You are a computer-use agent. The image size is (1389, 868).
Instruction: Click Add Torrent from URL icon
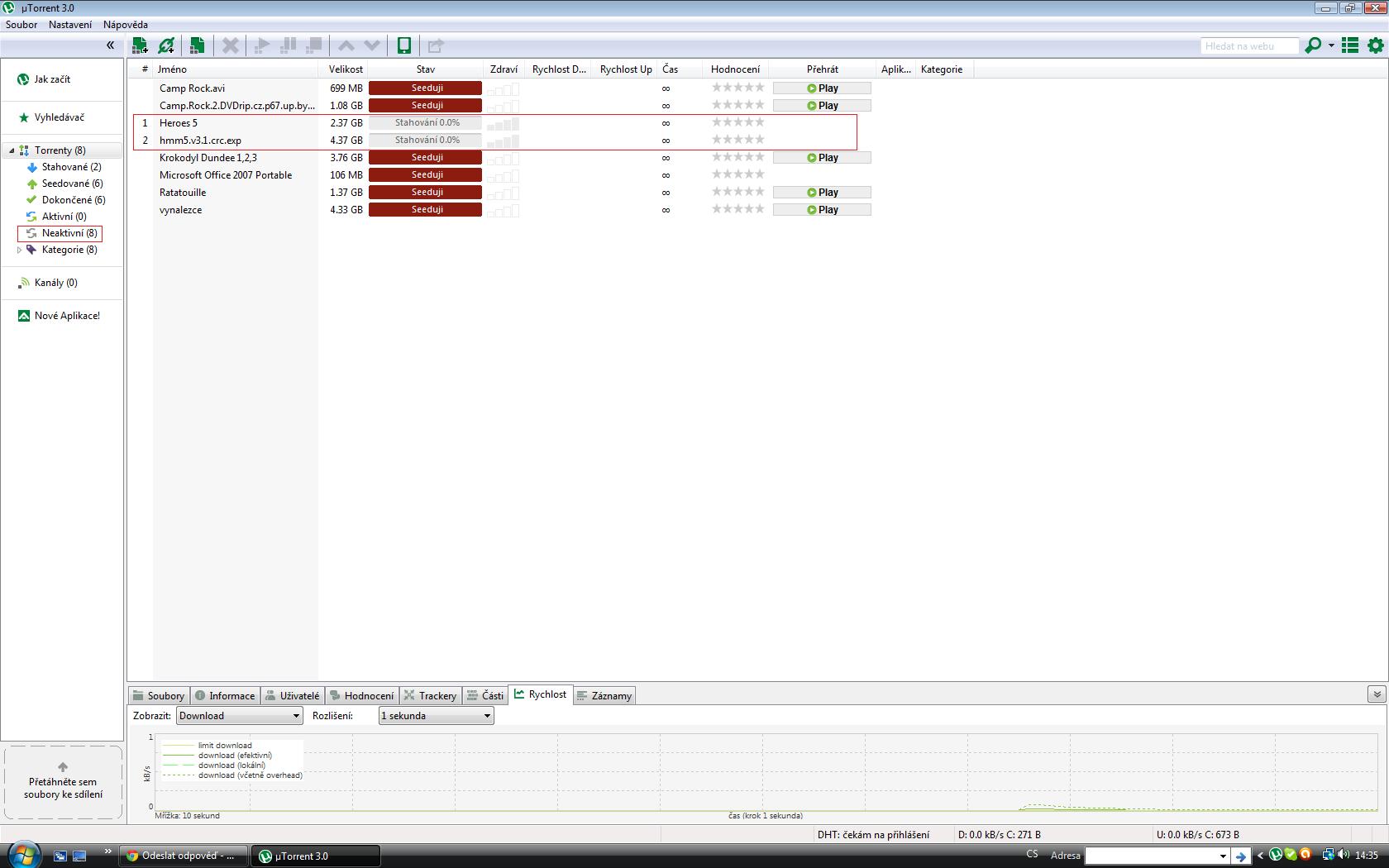pyautogui.click(x=167, y=45)
